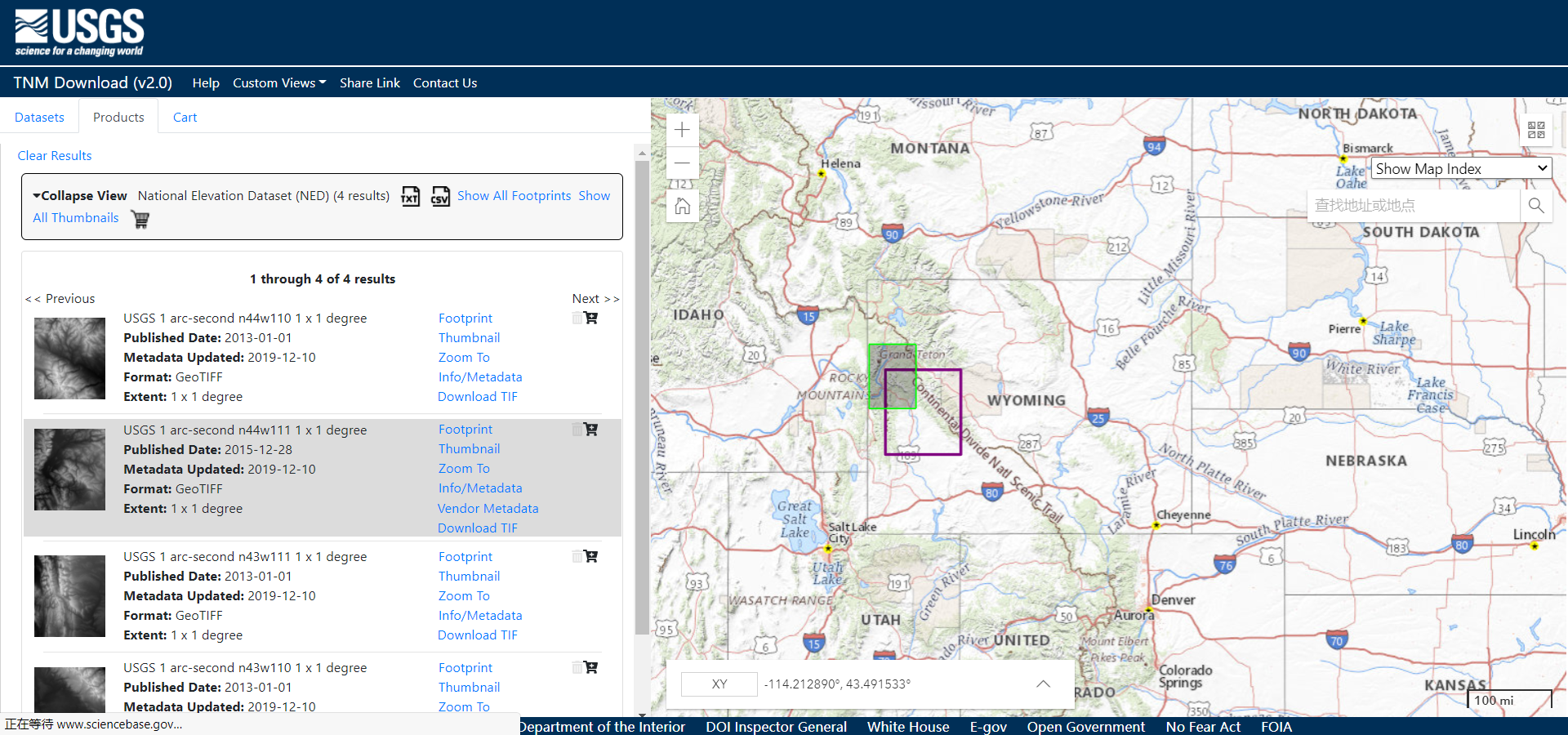This screenshot has height=735, width=1568.
Task: Zoom To n44w110 product
Action: tap(464, 357)
